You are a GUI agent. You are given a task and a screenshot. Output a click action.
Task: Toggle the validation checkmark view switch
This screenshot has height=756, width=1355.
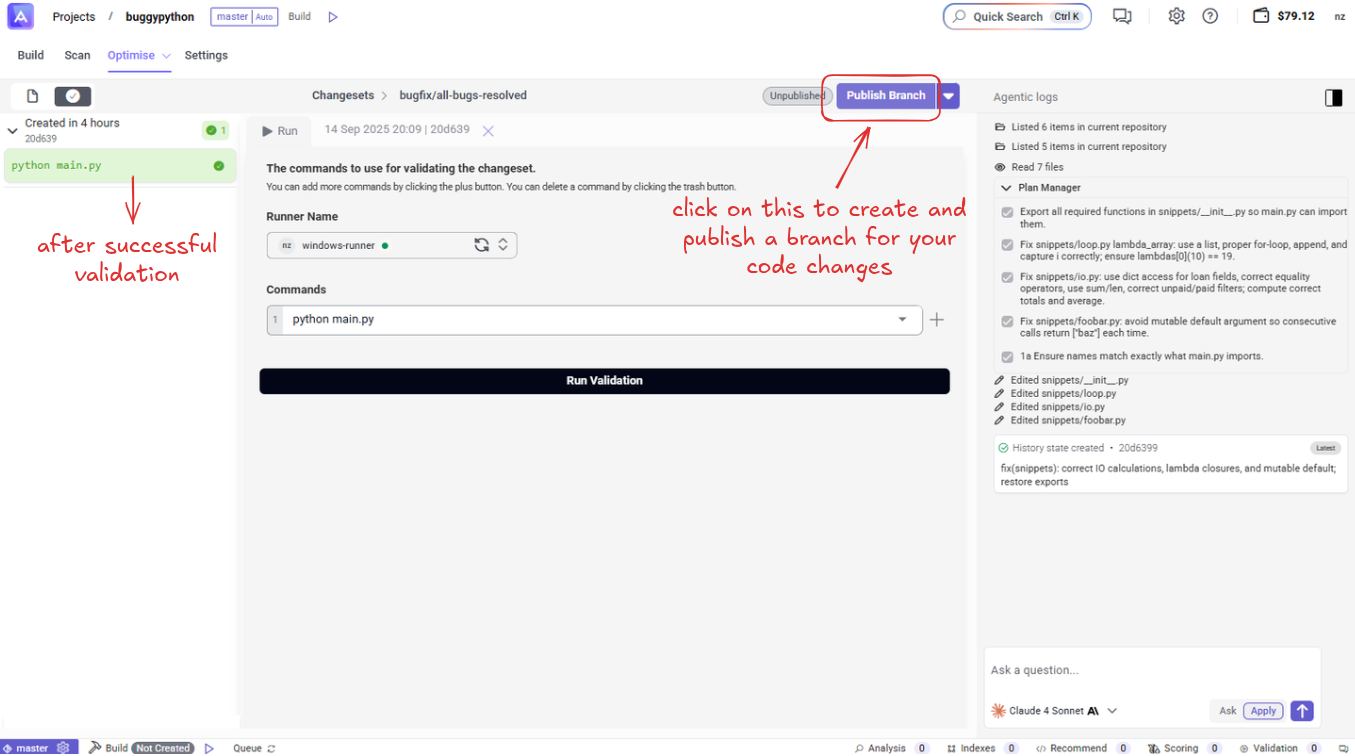pos(73,96)
